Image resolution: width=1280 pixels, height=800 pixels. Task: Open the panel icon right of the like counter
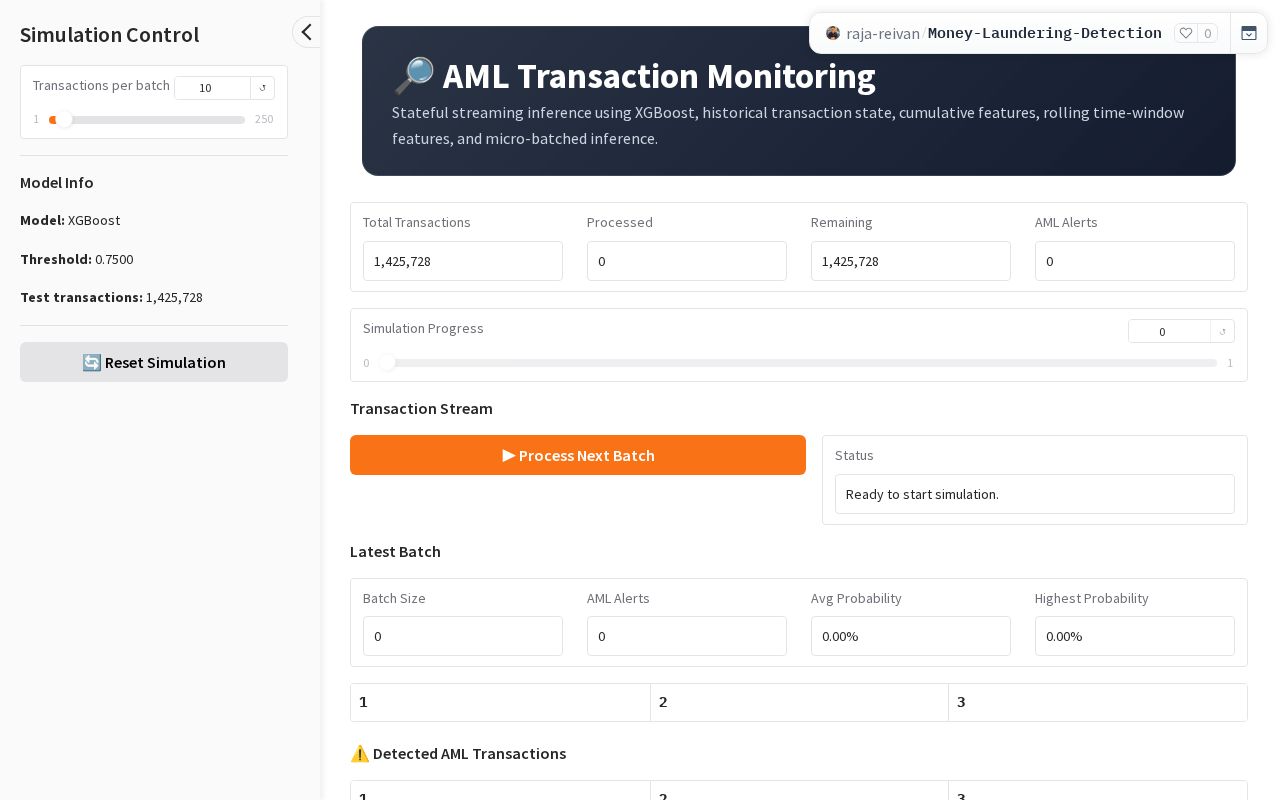click(1249, 33)
